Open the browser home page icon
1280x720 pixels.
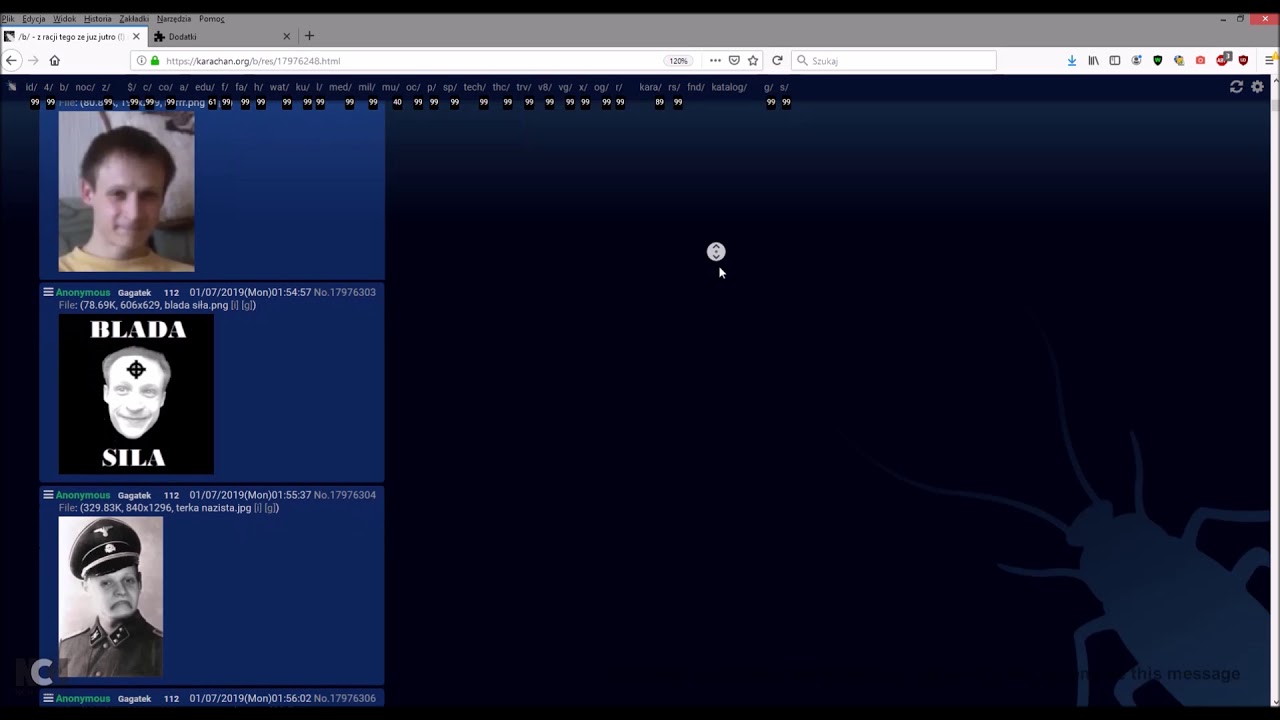55,61
